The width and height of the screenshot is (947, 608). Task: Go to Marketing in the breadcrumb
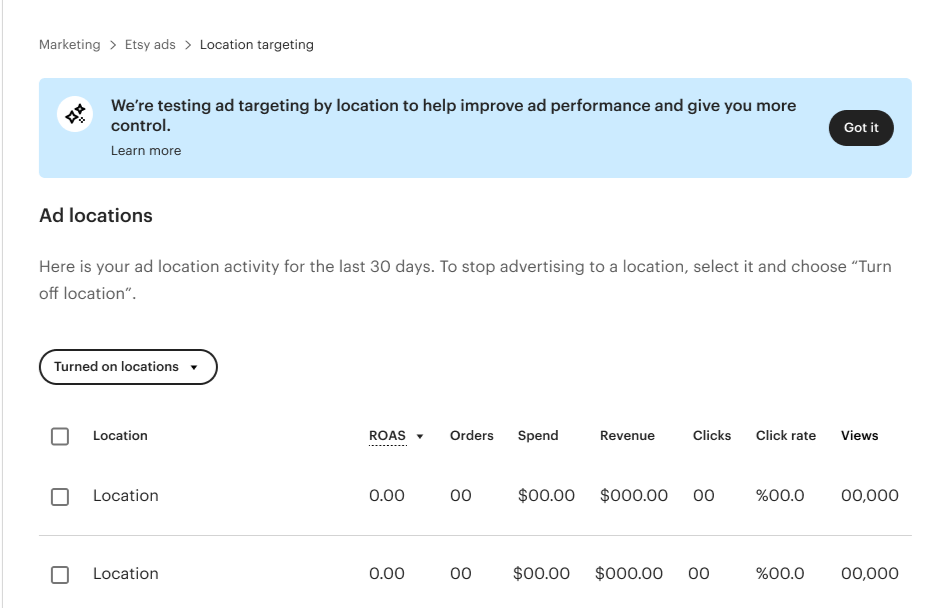click(70, 45)
